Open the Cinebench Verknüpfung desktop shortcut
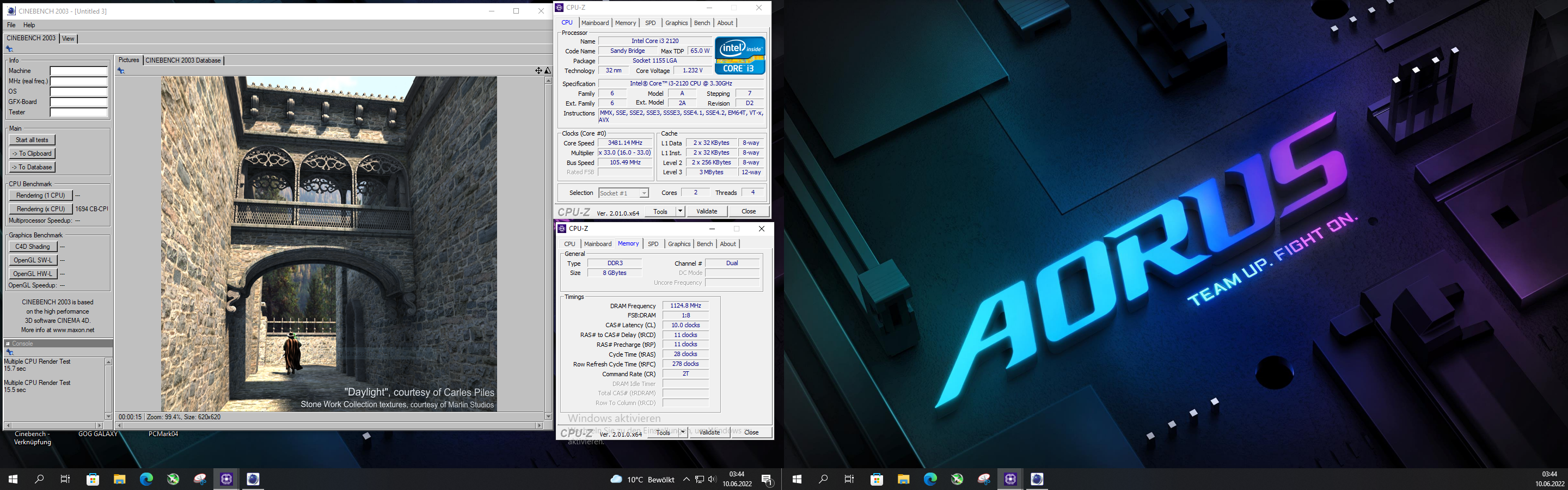The width and height of the screenshot is (1568, 490). (x=32, y=438)
